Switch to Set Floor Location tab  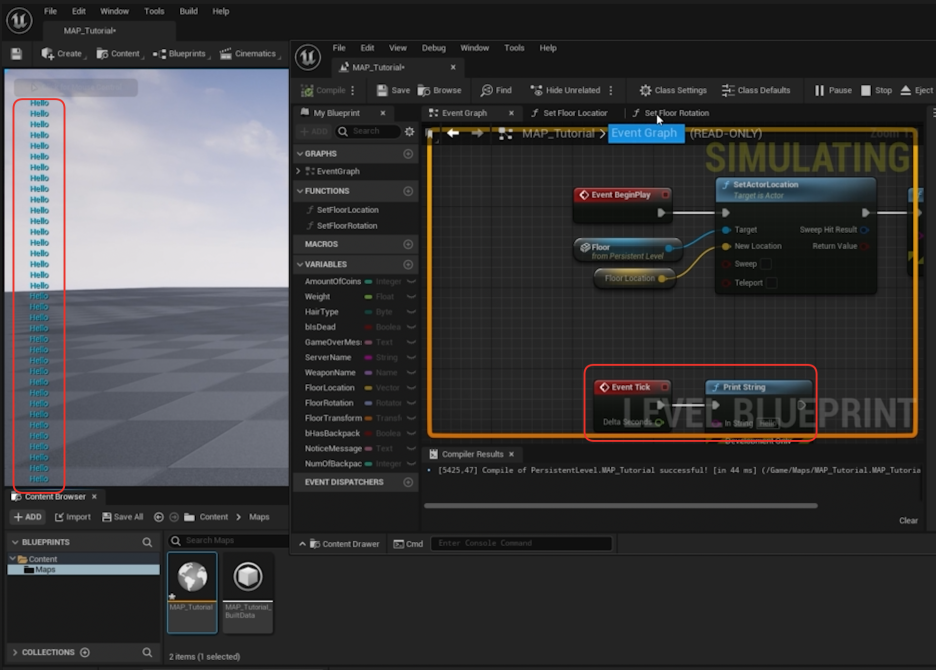569,113
